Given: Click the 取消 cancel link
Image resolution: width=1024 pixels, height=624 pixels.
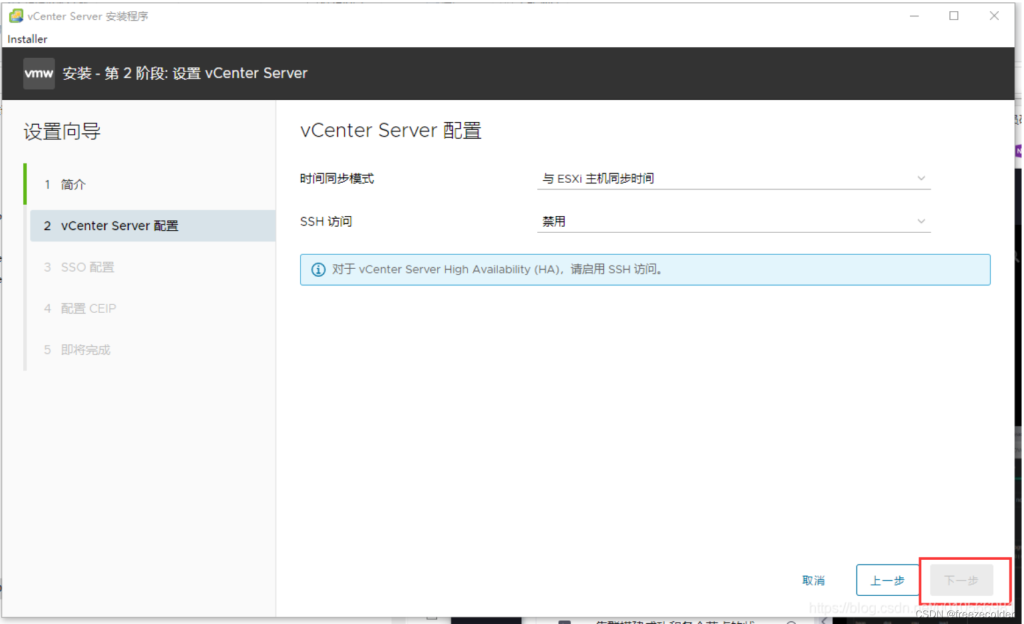Looking at the screenshot, I should pos(814,580).
